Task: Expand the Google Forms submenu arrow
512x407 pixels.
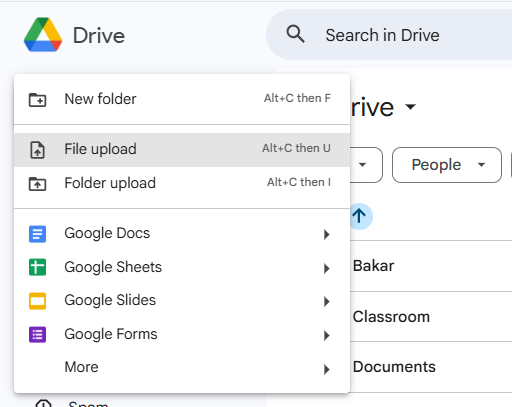Action: tap(327, 335)
